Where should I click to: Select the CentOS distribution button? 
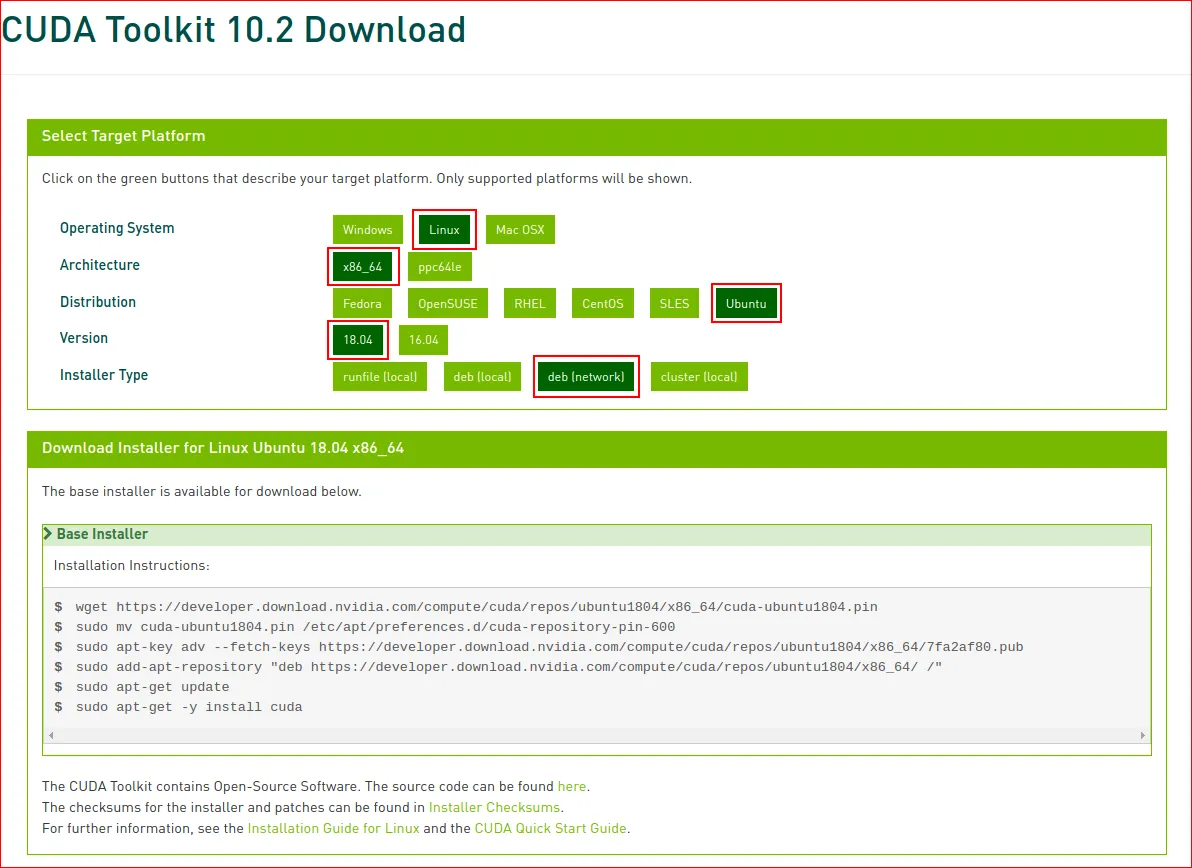point(602,303)
